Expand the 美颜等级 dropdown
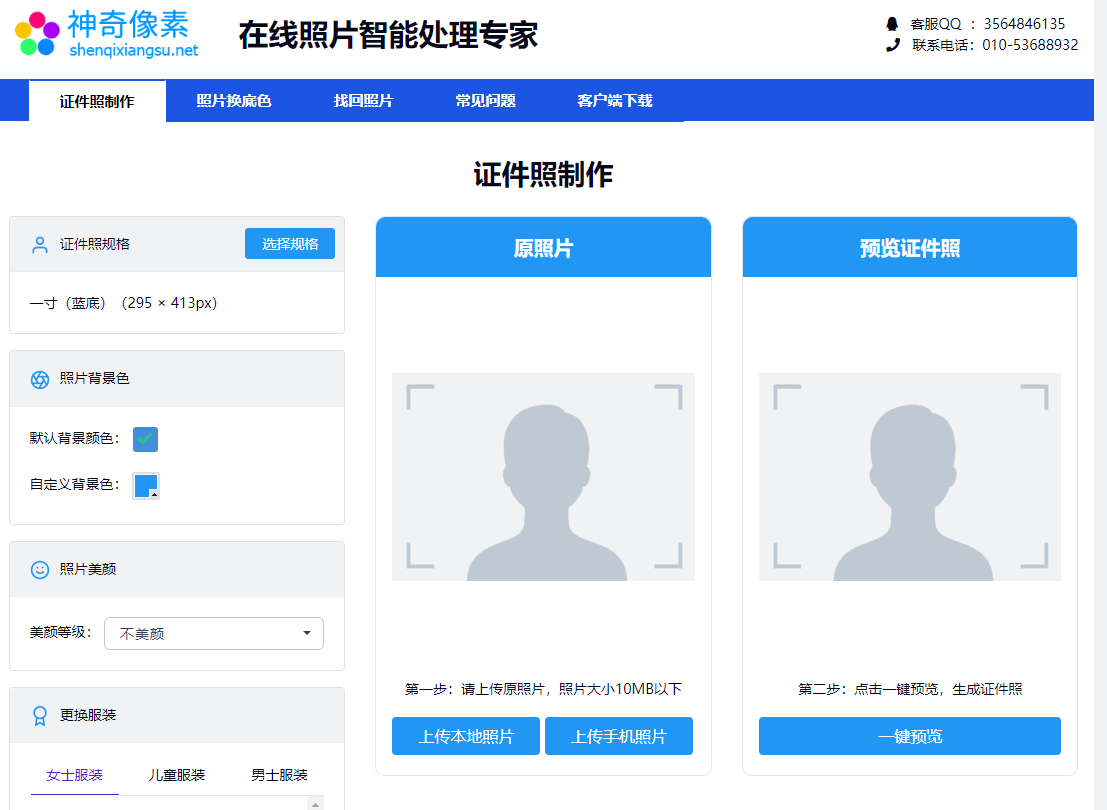Viewport: 1107px width, 810px height. click(x=214, y=633)
